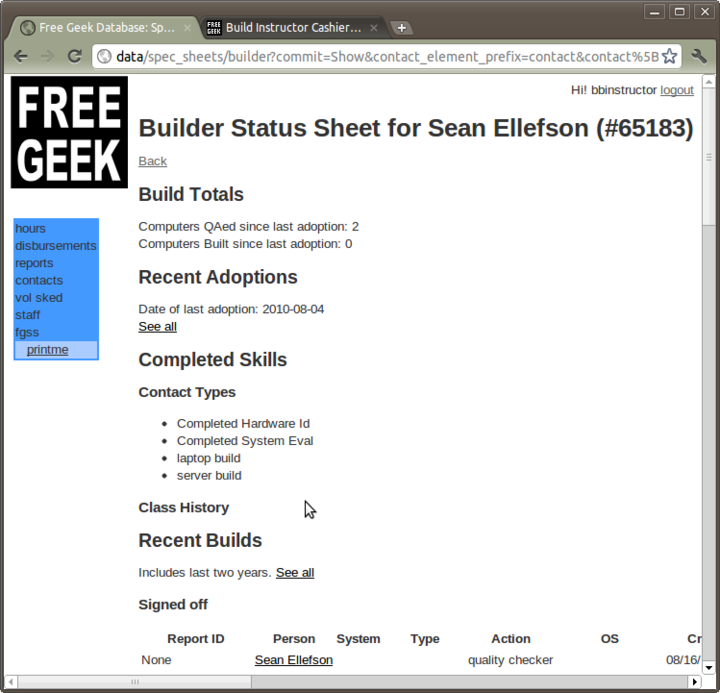This screenshot has width=720, height=693.
Task: Go to the Back link under heading
Action: point(152,161)
